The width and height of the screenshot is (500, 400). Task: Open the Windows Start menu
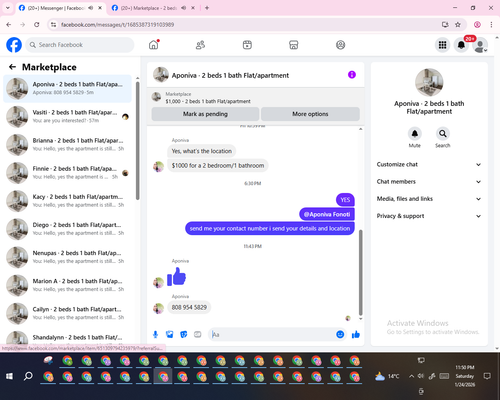tap(9, 376)
